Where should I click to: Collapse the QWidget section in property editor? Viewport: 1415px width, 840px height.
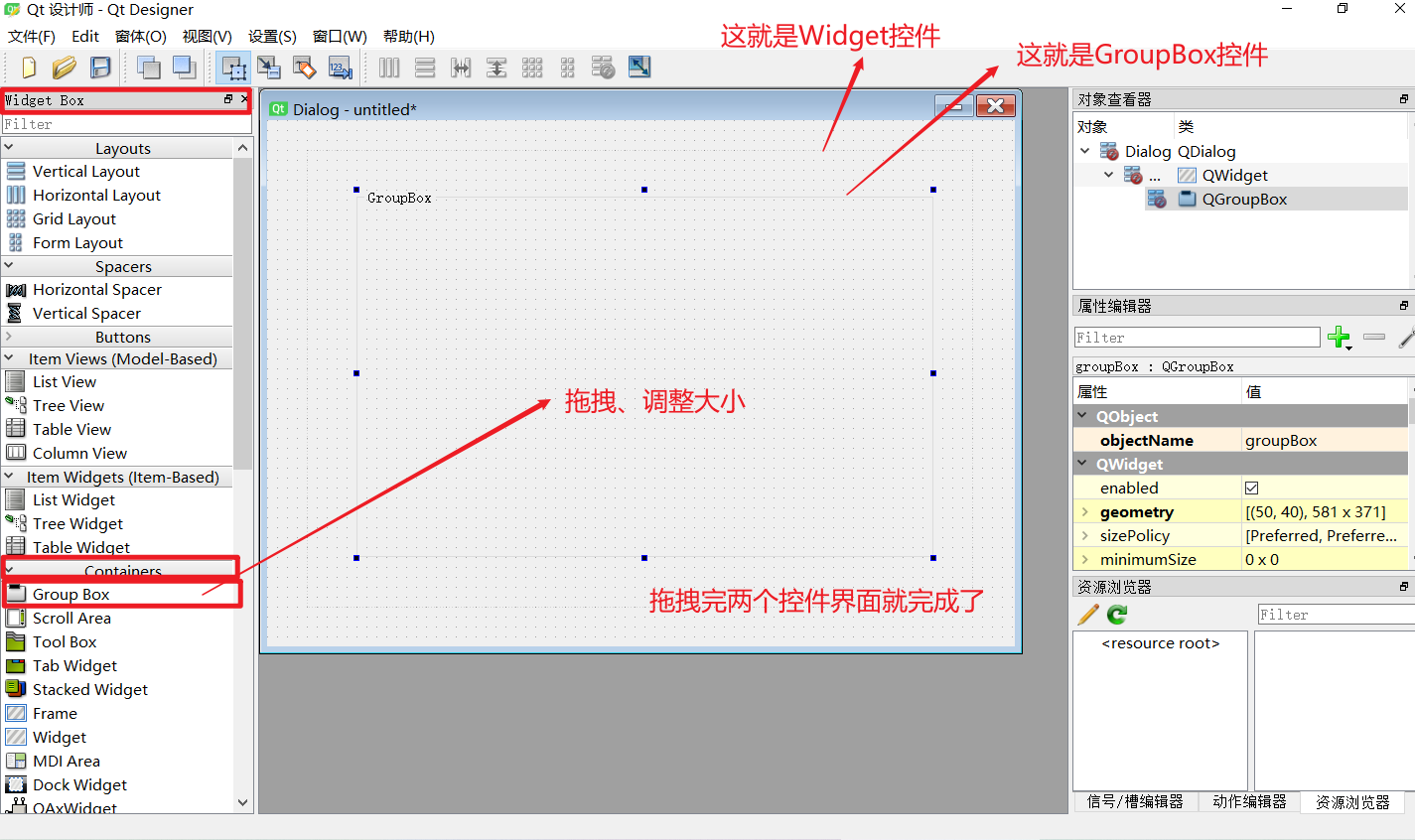1082,464
